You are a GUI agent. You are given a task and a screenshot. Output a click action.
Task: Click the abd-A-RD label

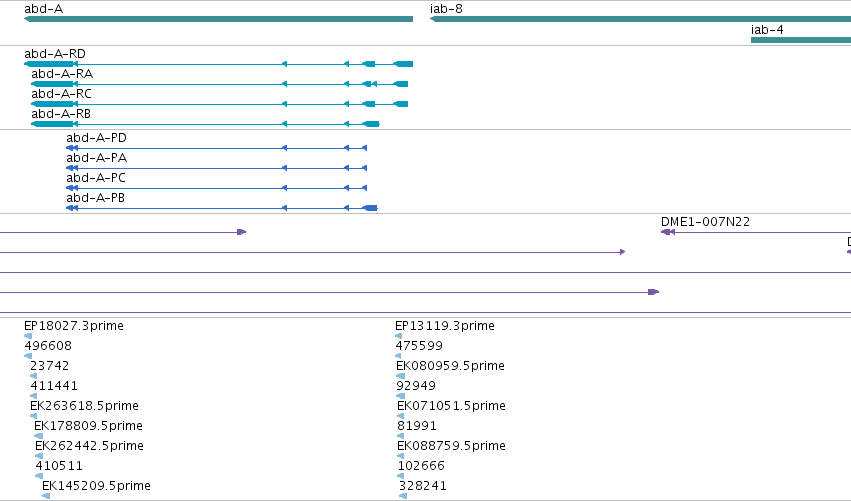[x=55, y=54]
